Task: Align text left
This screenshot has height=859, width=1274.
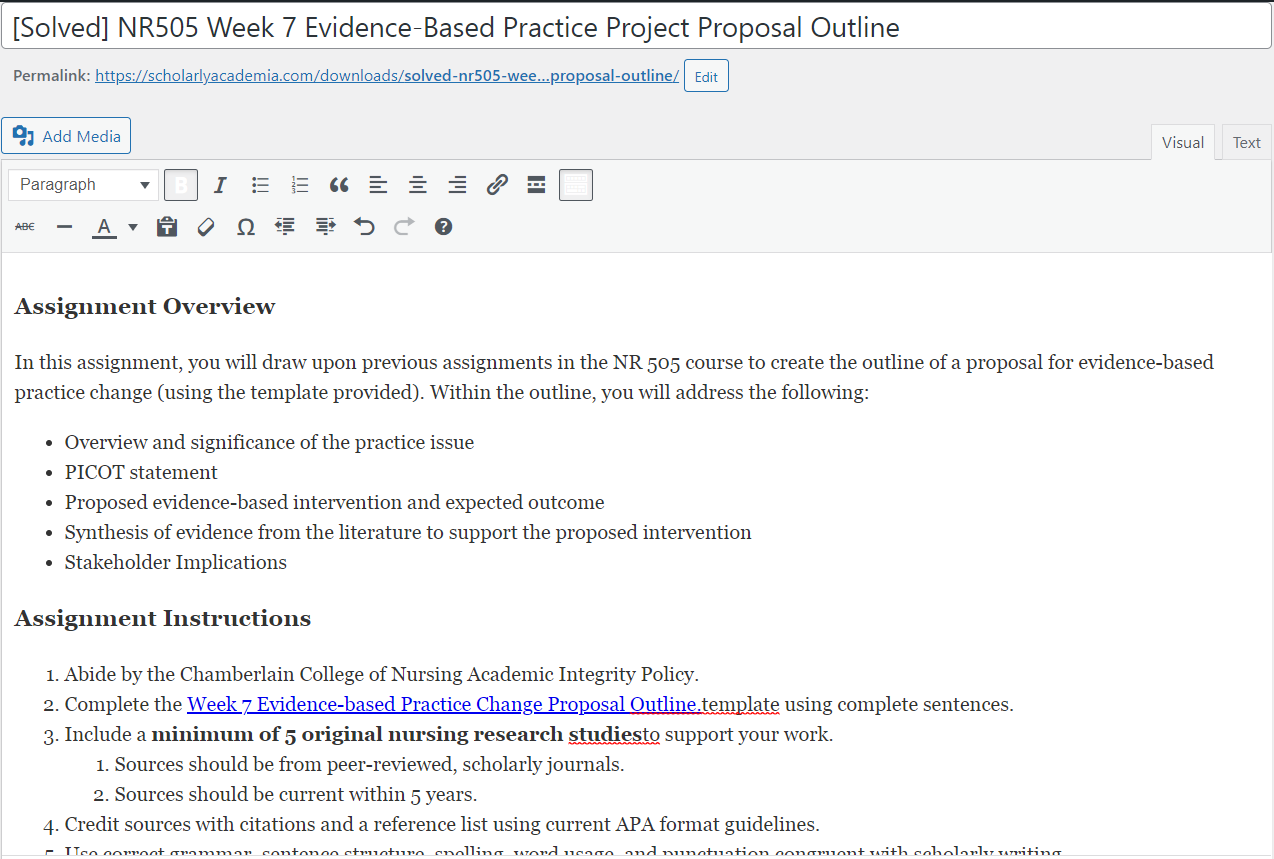Action: (378, 185)
